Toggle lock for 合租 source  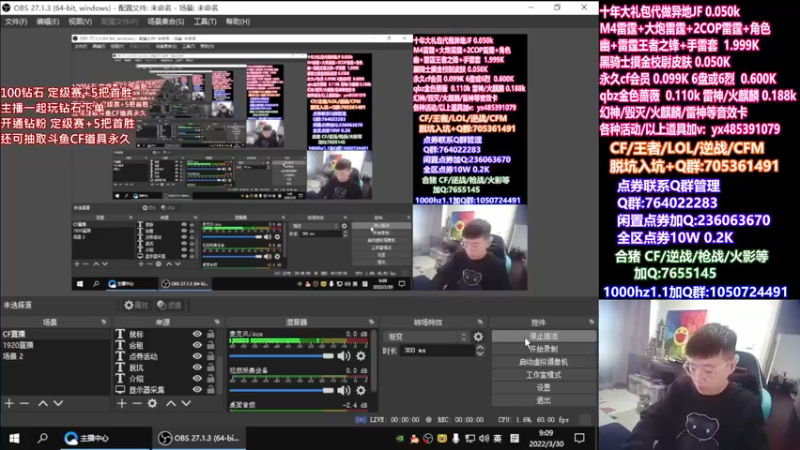210,345
